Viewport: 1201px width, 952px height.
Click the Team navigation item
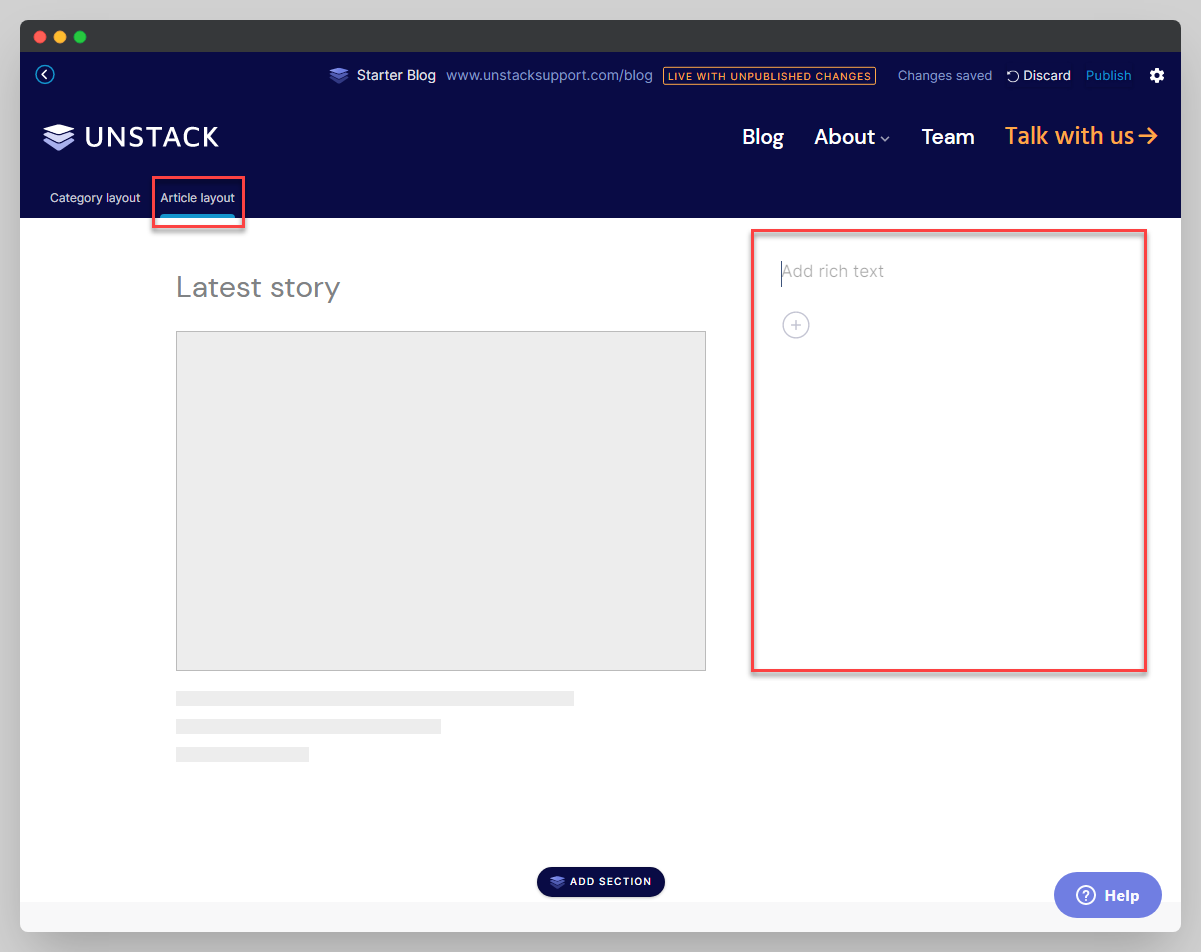pyautogui.click(x=947, y=137)
